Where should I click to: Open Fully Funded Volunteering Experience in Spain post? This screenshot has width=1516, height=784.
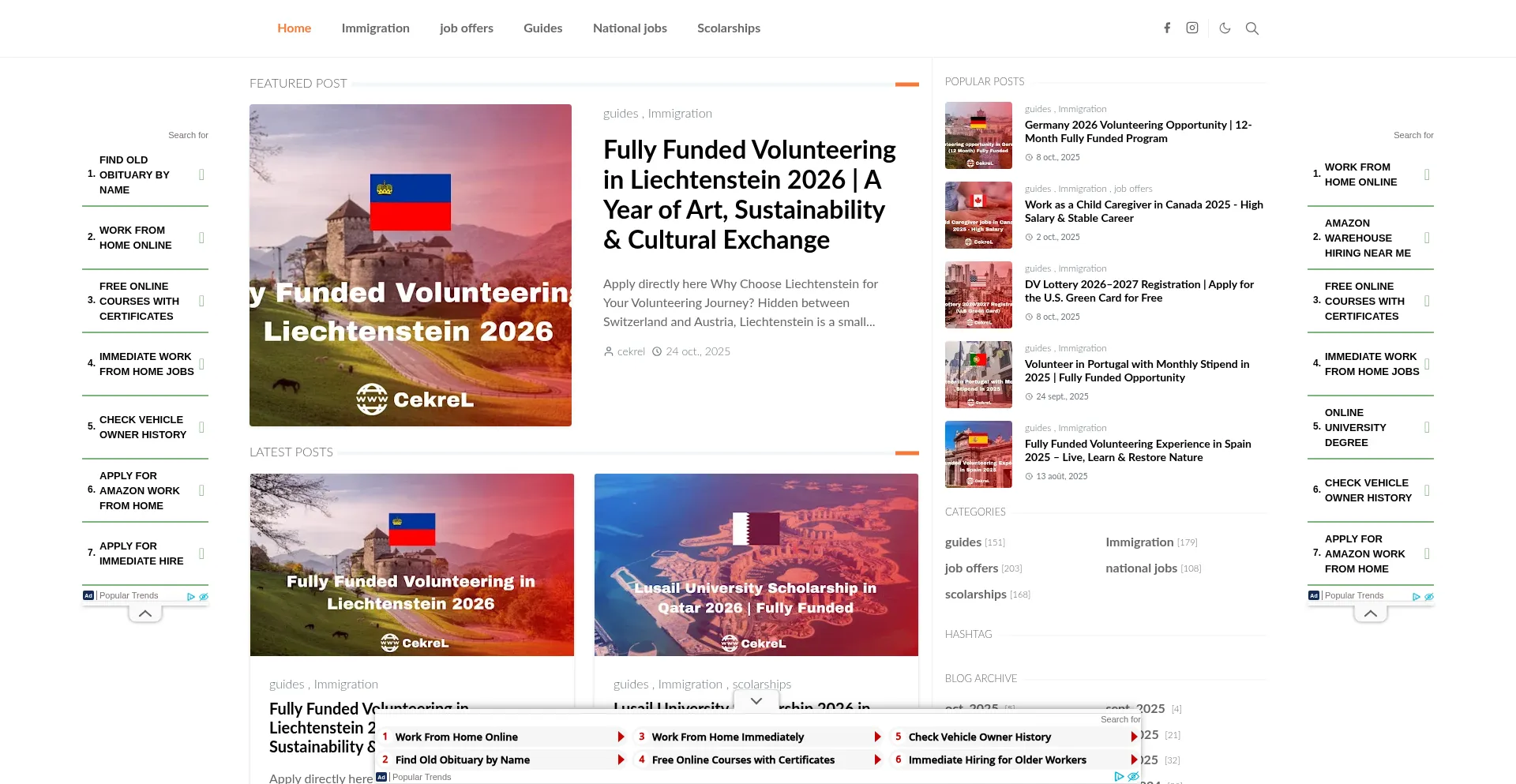(1138, 451)
